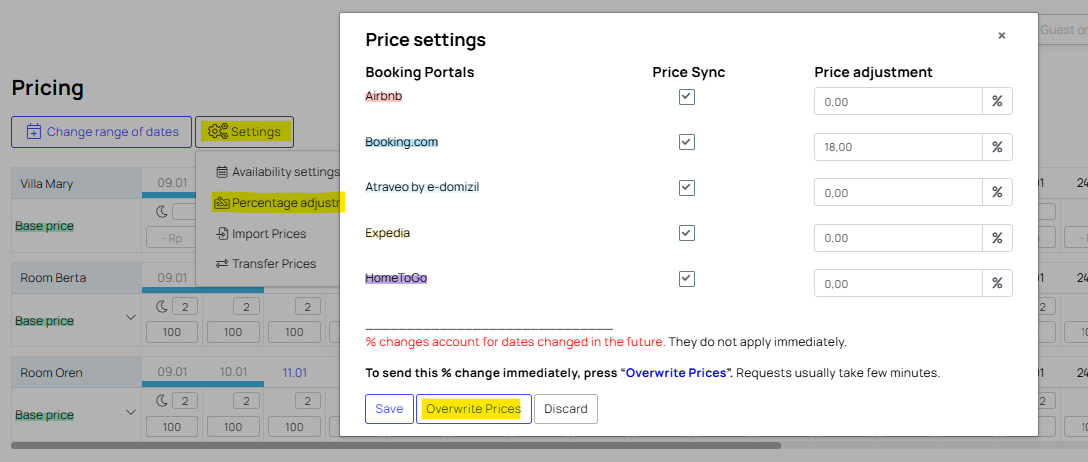
Task: Click the Availability settings calendar icon
Action: tap(222, 171)
